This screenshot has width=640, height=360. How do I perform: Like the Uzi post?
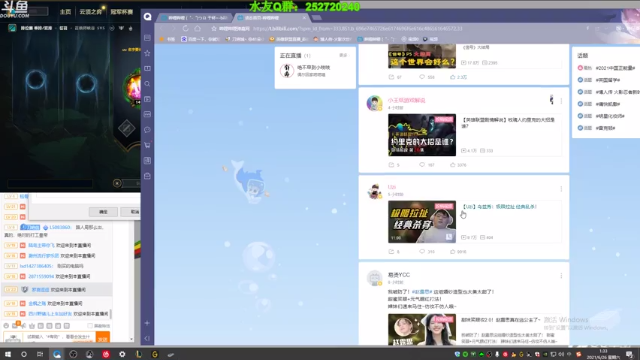coord(458,252)
